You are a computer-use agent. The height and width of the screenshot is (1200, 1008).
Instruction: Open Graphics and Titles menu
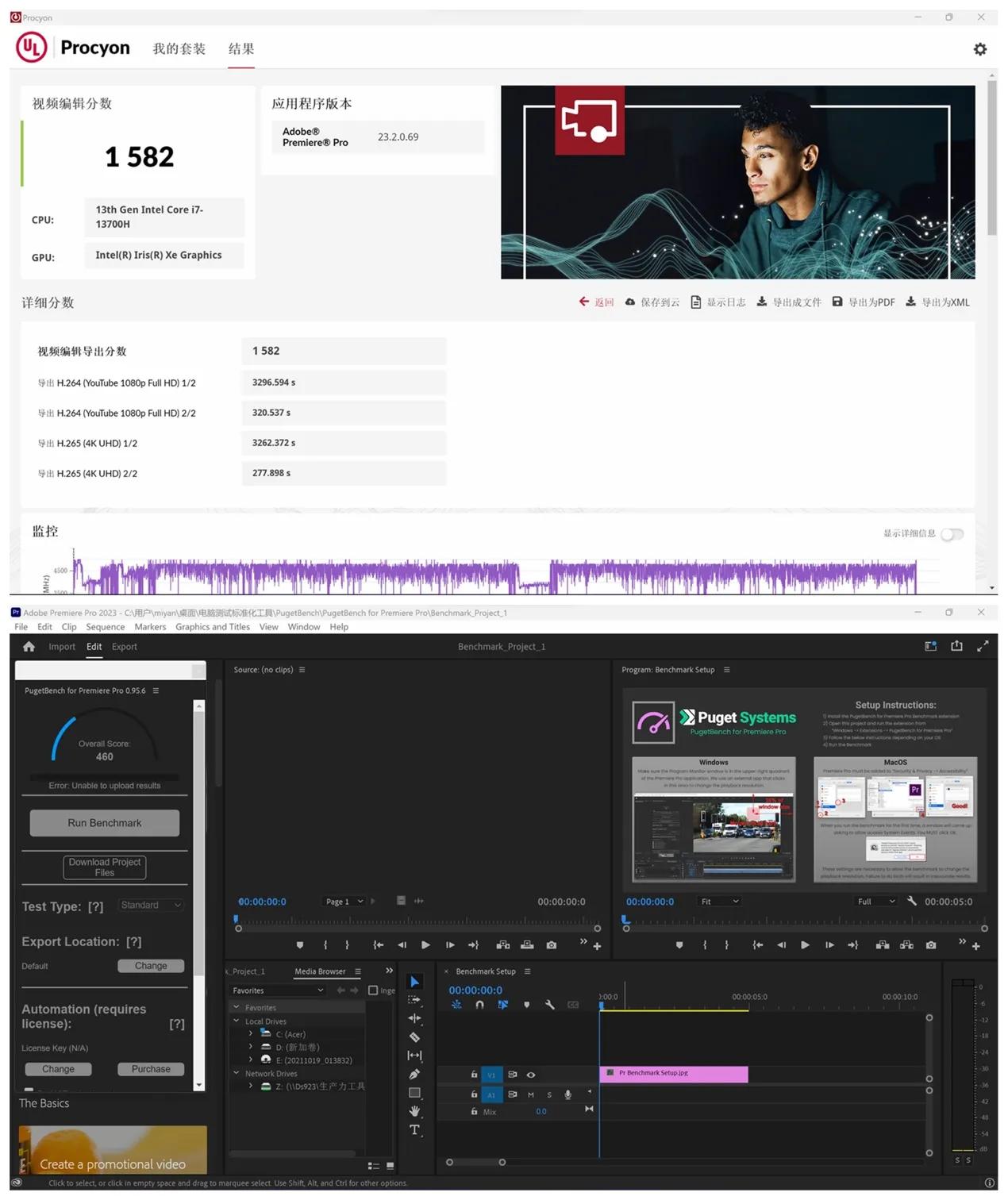pos(213,627)
